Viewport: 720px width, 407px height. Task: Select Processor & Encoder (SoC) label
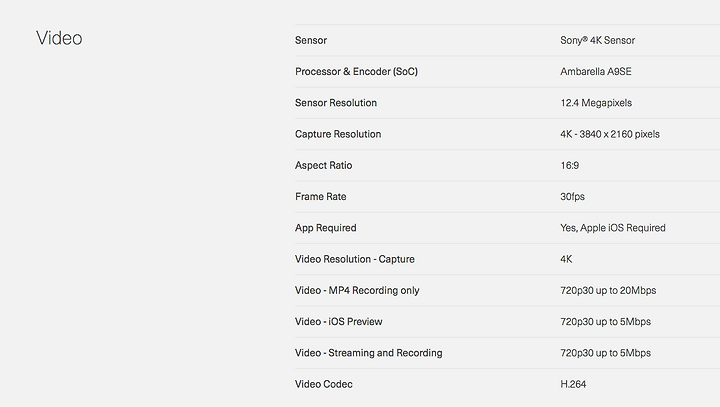click(x=356, y=72)
